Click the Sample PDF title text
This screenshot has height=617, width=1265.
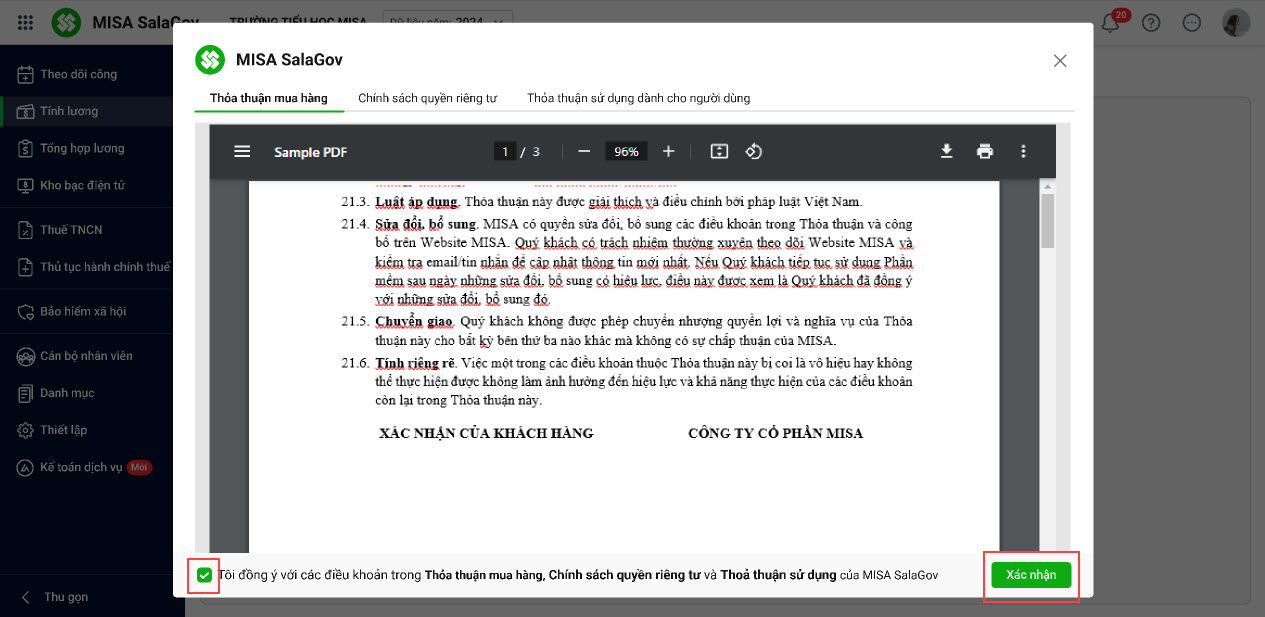[x=310, y=152]
